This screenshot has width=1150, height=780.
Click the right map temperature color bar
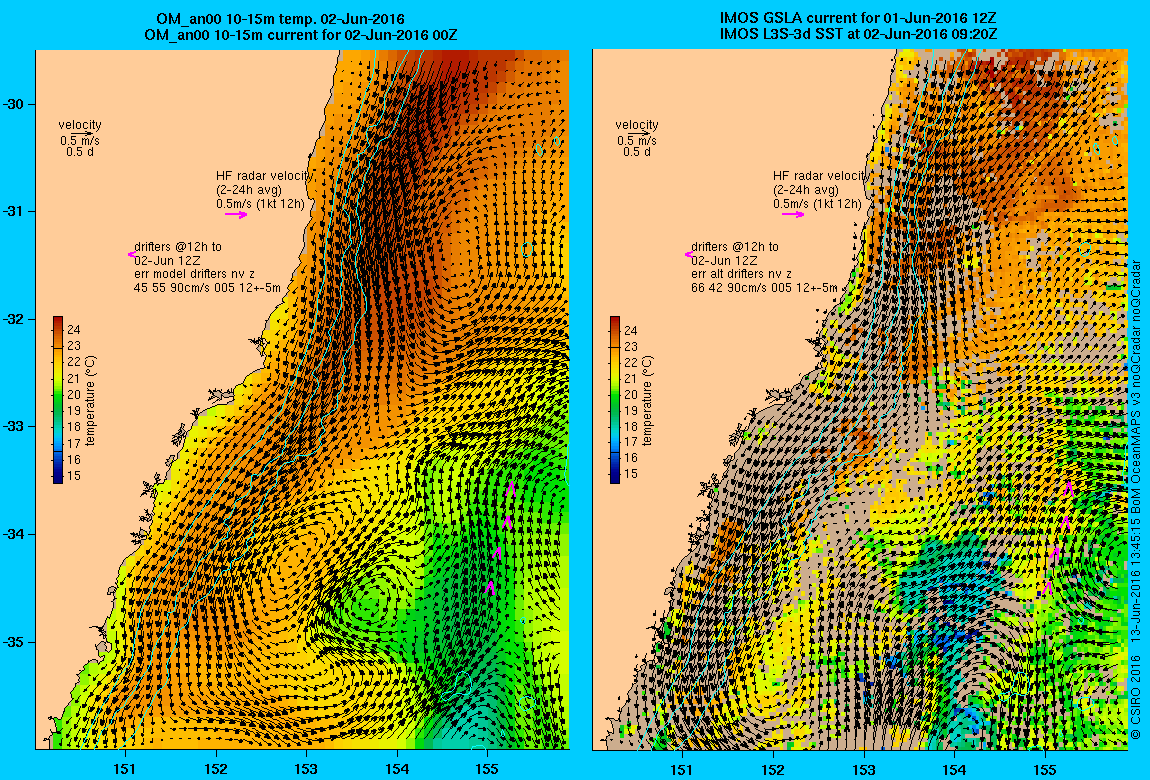[x=615, y=400]
